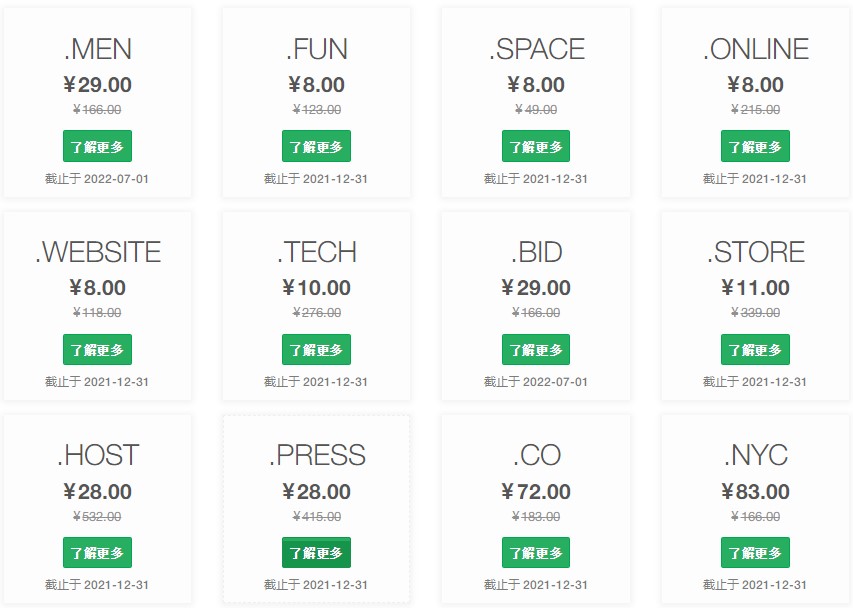Click 了解更多 button for .FUN domain
The height and width of the screenshot is (608, 853).
(316, 146)
